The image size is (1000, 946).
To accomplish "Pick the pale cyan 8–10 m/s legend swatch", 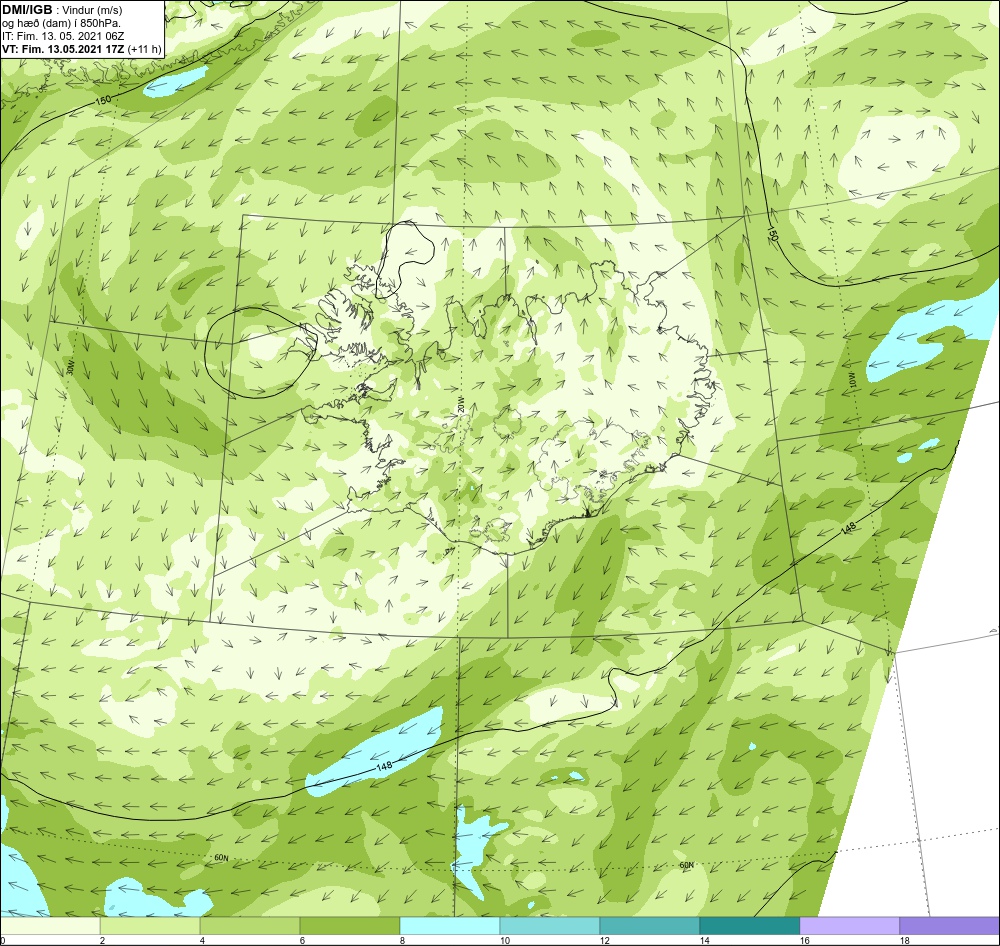I will [x=450, y=926].
